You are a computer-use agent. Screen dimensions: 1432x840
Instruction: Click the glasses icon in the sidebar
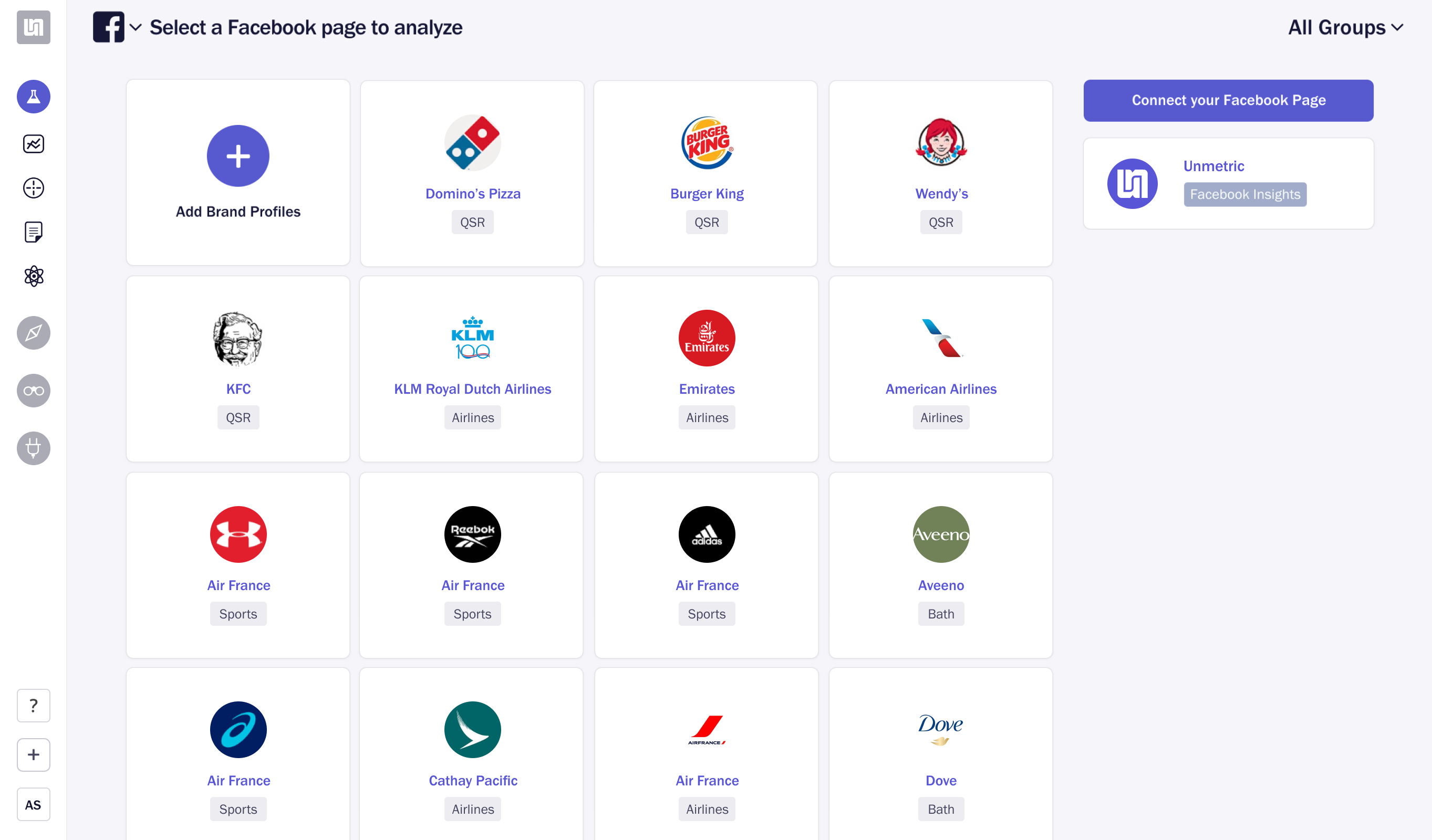34,391
